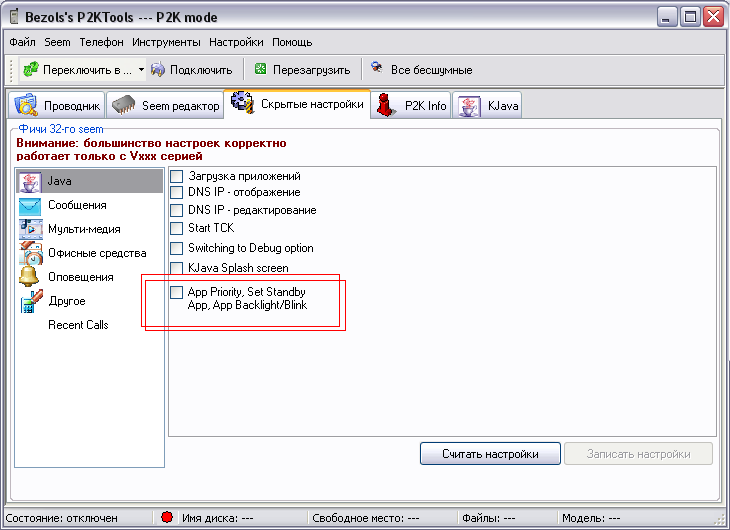Click the Проводник folder-search tab icon
The image size is (730, 530).
[x=26, y=105]
